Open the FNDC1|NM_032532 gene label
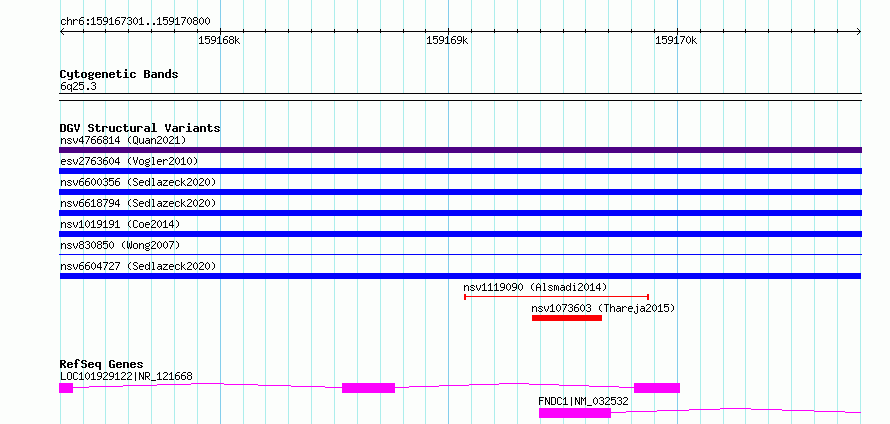The height and width of the screenshot is (424, 890). [583, 402]
